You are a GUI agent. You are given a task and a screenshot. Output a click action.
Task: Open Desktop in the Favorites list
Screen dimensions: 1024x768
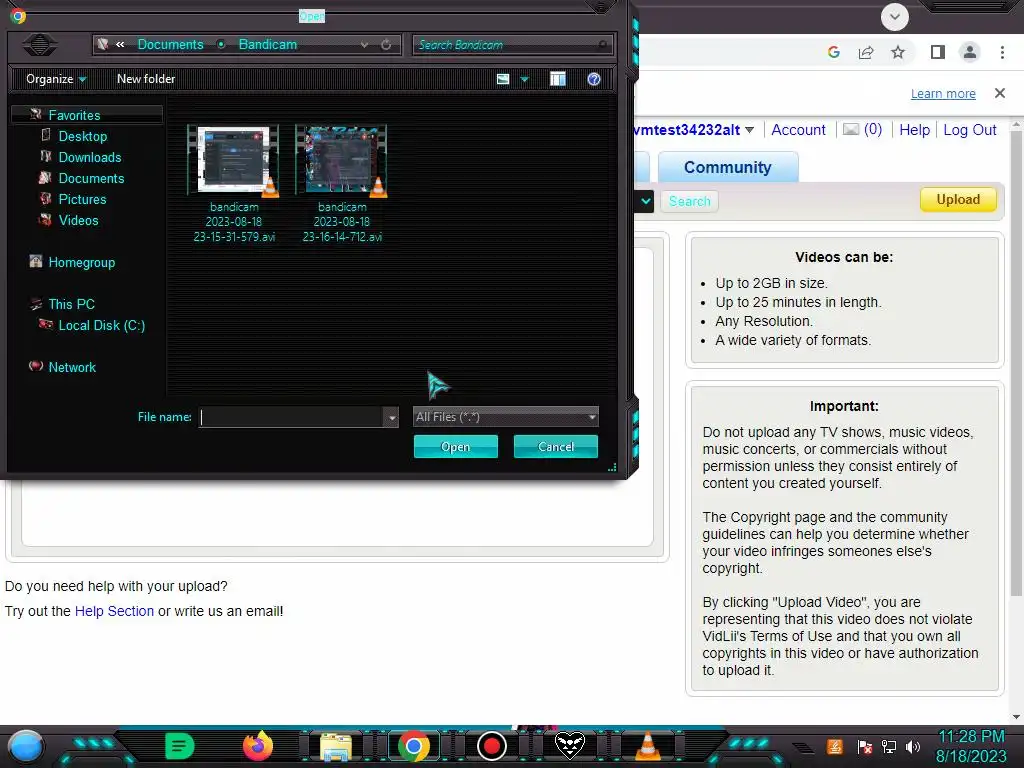tap(82, 136)
